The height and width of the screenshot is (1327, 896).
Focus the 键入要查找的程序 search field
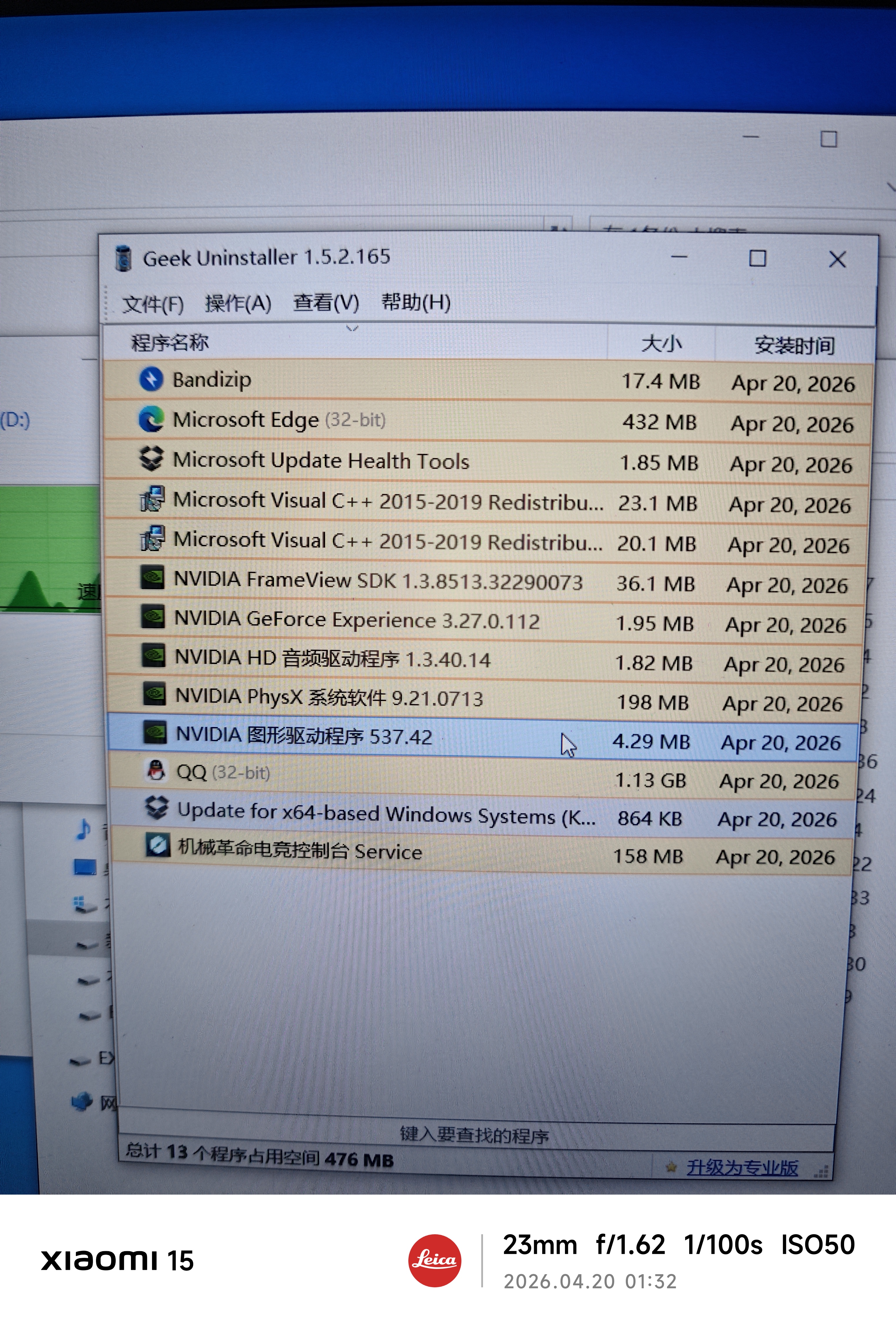coord(475,1134)
